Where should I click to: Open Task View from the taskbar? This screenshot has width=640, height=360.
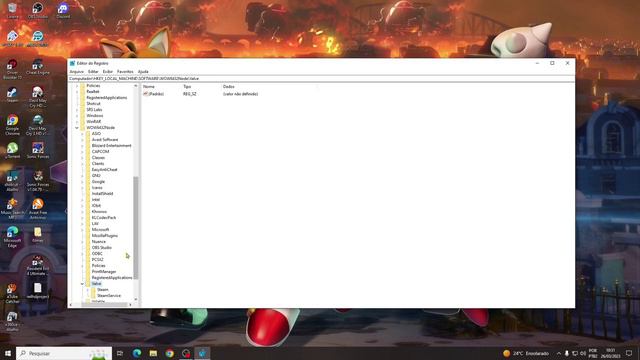pyautogui.click(x=120, y=353)
